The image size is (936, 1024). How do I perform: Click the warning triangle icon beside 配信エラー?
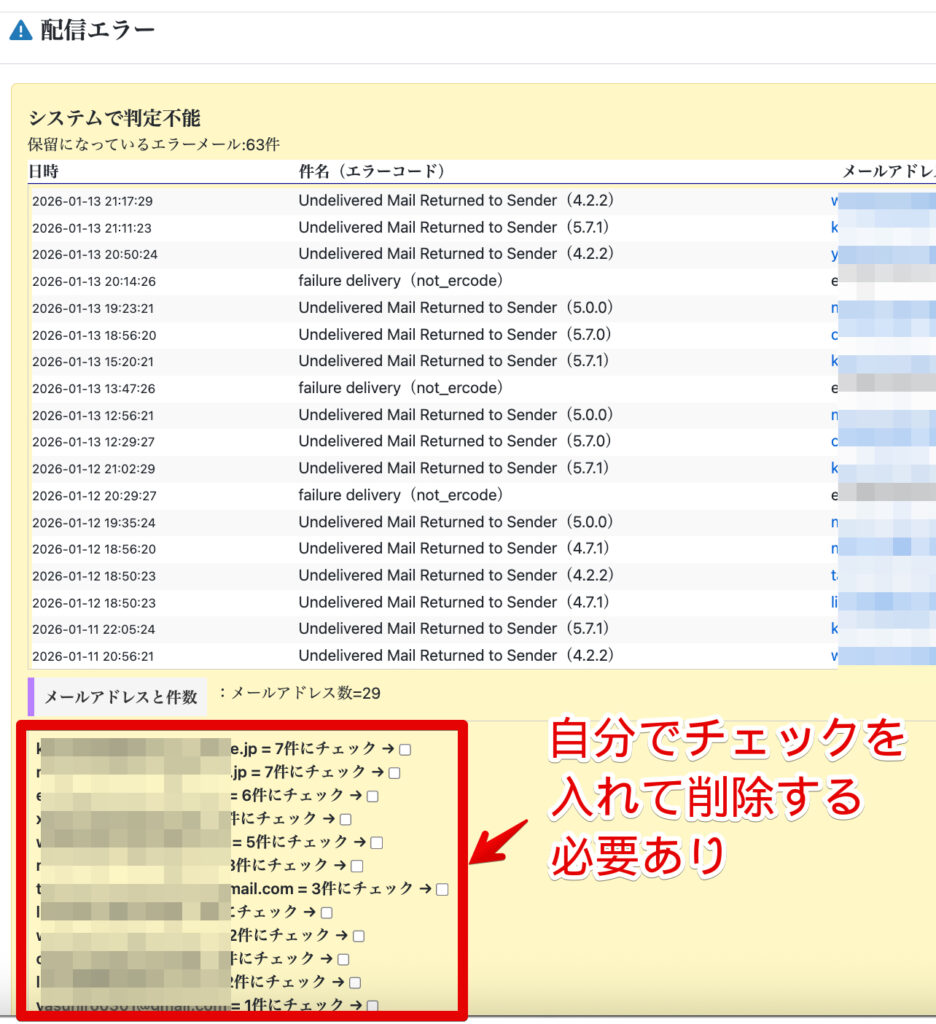point(21,31)
